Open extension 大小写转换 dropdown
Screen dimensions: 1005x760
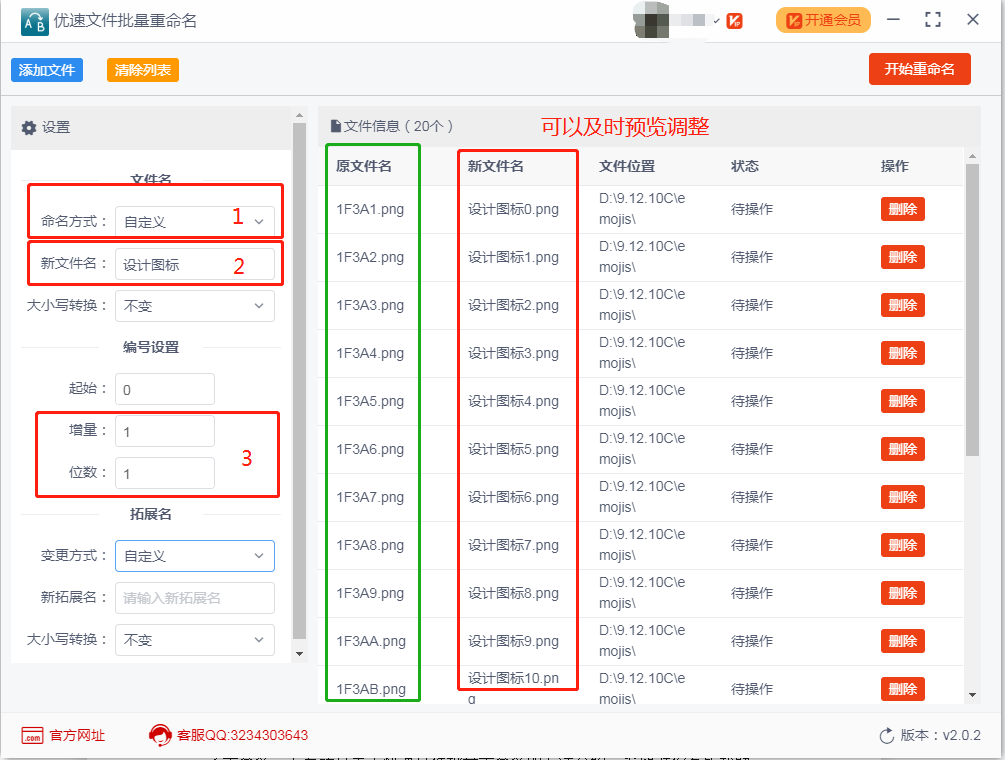coord(195,640)
